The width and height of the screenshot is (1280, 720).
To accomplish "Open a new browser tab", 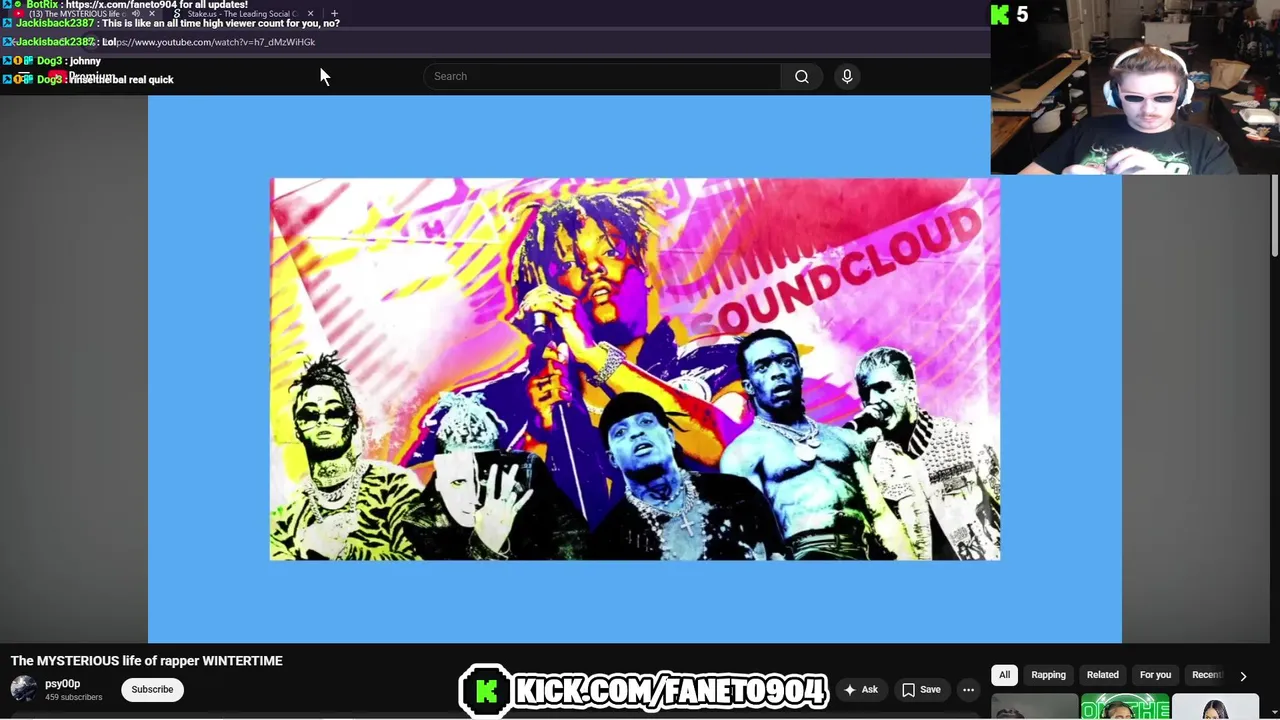I will pos(334,14).
